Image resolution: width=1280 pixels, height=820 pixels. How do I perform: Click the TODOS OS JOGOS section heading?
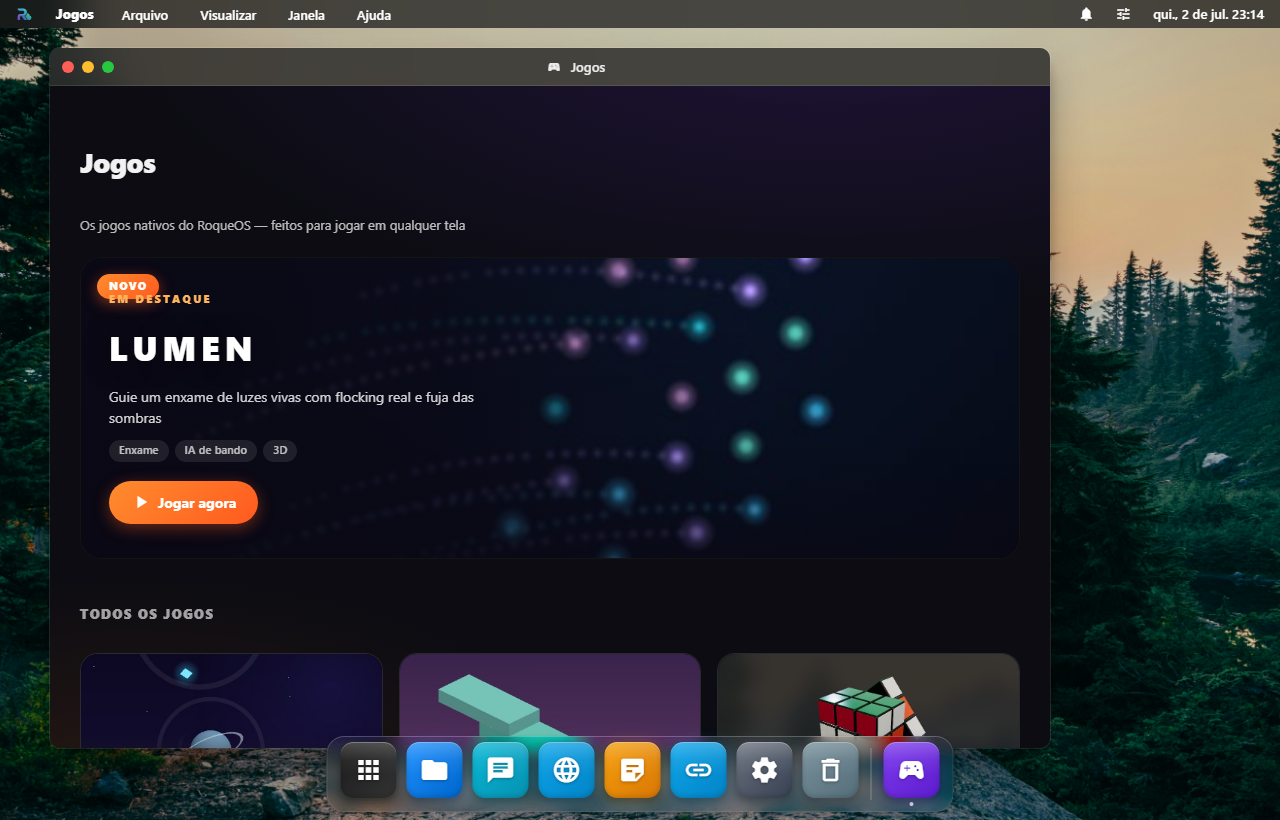[147, 614]
